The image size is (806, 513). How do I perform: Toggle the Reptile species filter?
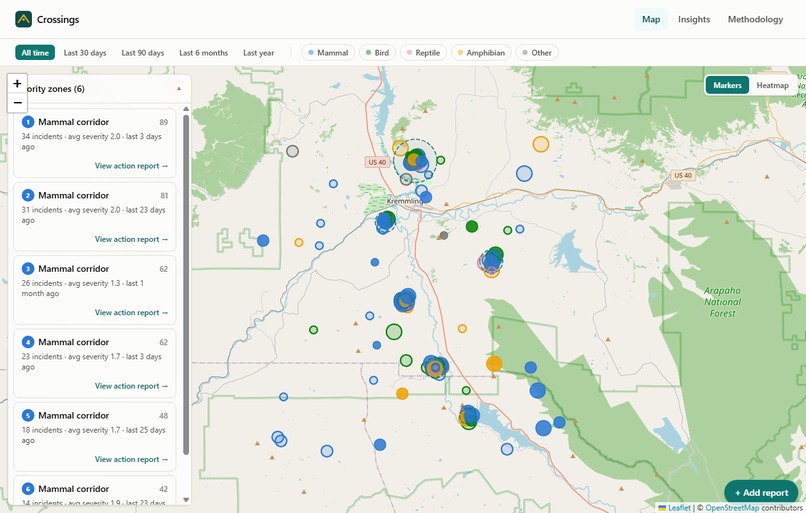click(x=423, y=52)
